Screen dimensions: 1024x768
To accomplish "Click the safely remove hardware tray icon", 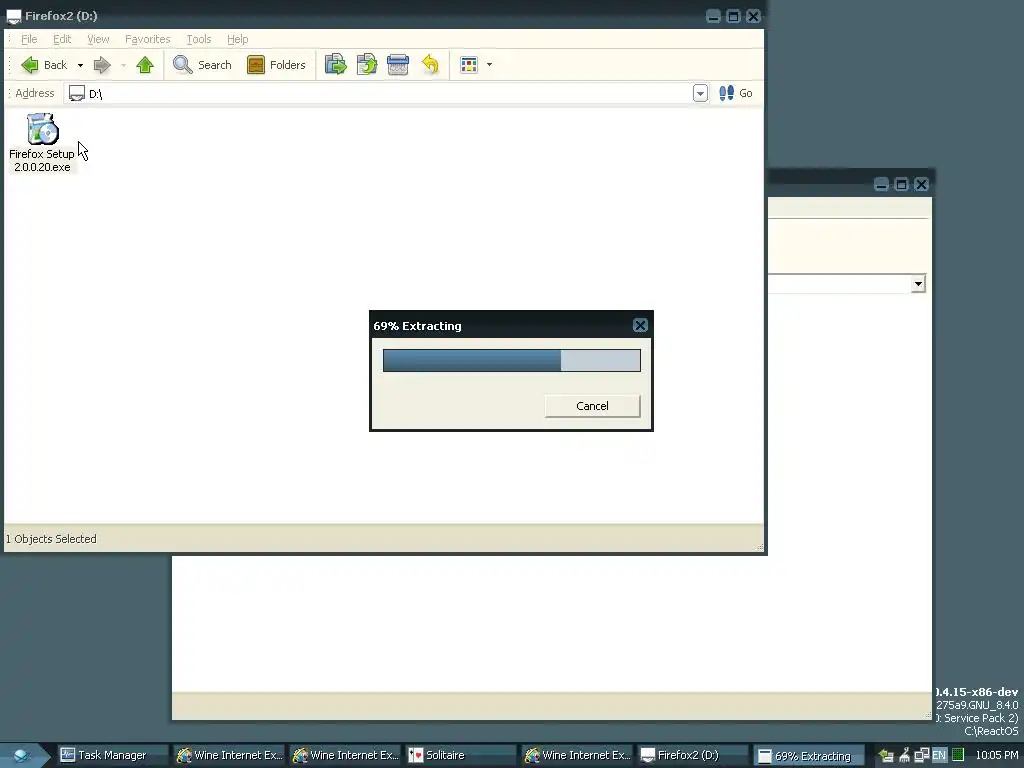I will click(x=886, y=756).
